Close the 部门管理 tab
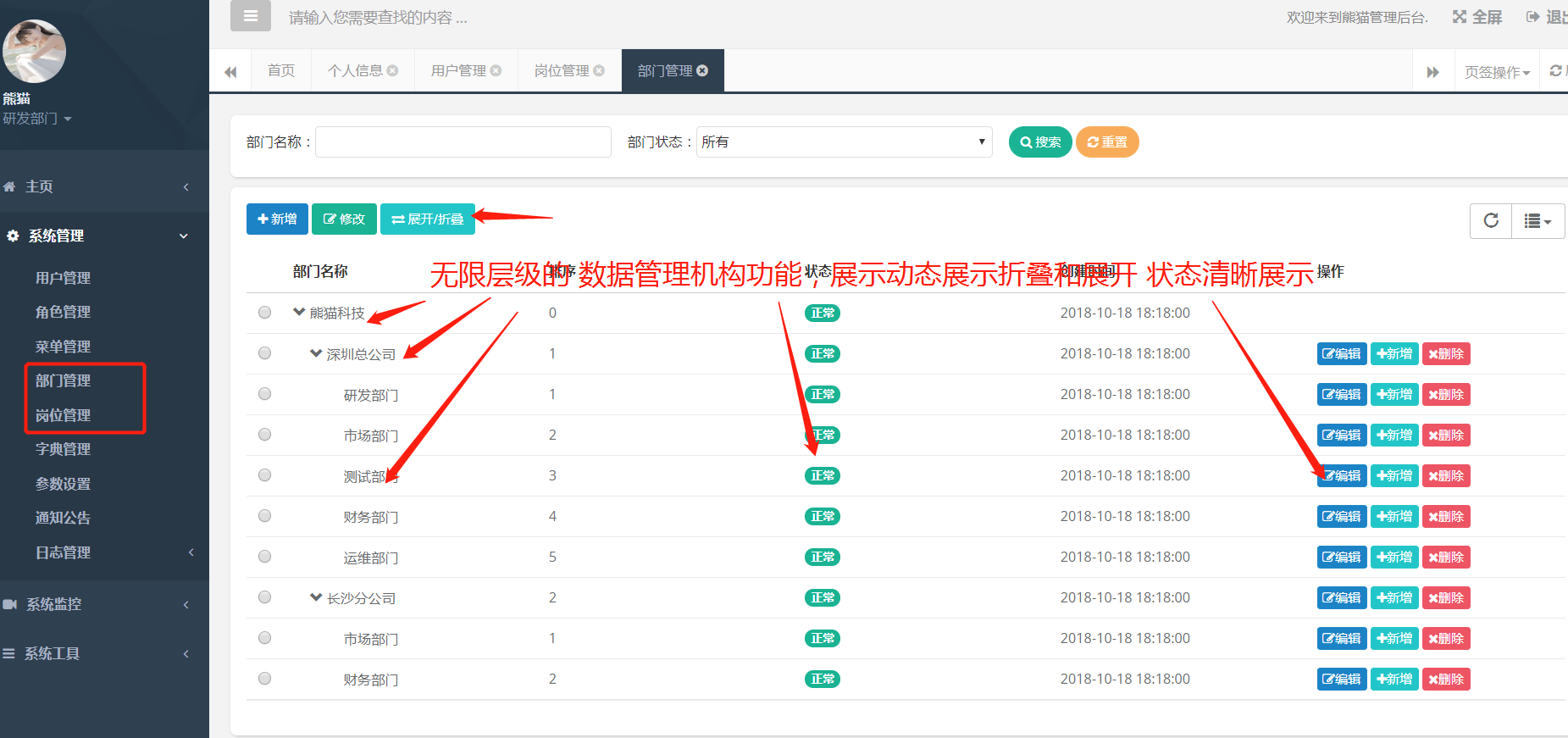 coord(702,70)
